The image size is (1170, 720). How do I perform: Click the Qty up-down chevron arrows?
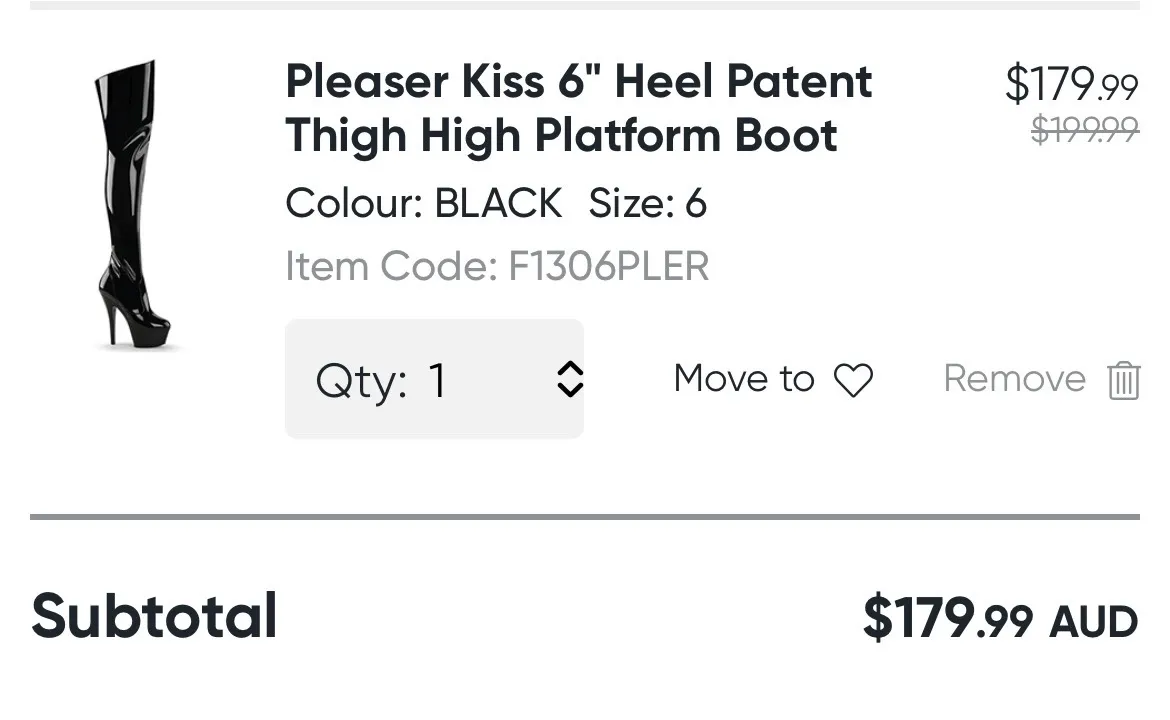point(569,379)
